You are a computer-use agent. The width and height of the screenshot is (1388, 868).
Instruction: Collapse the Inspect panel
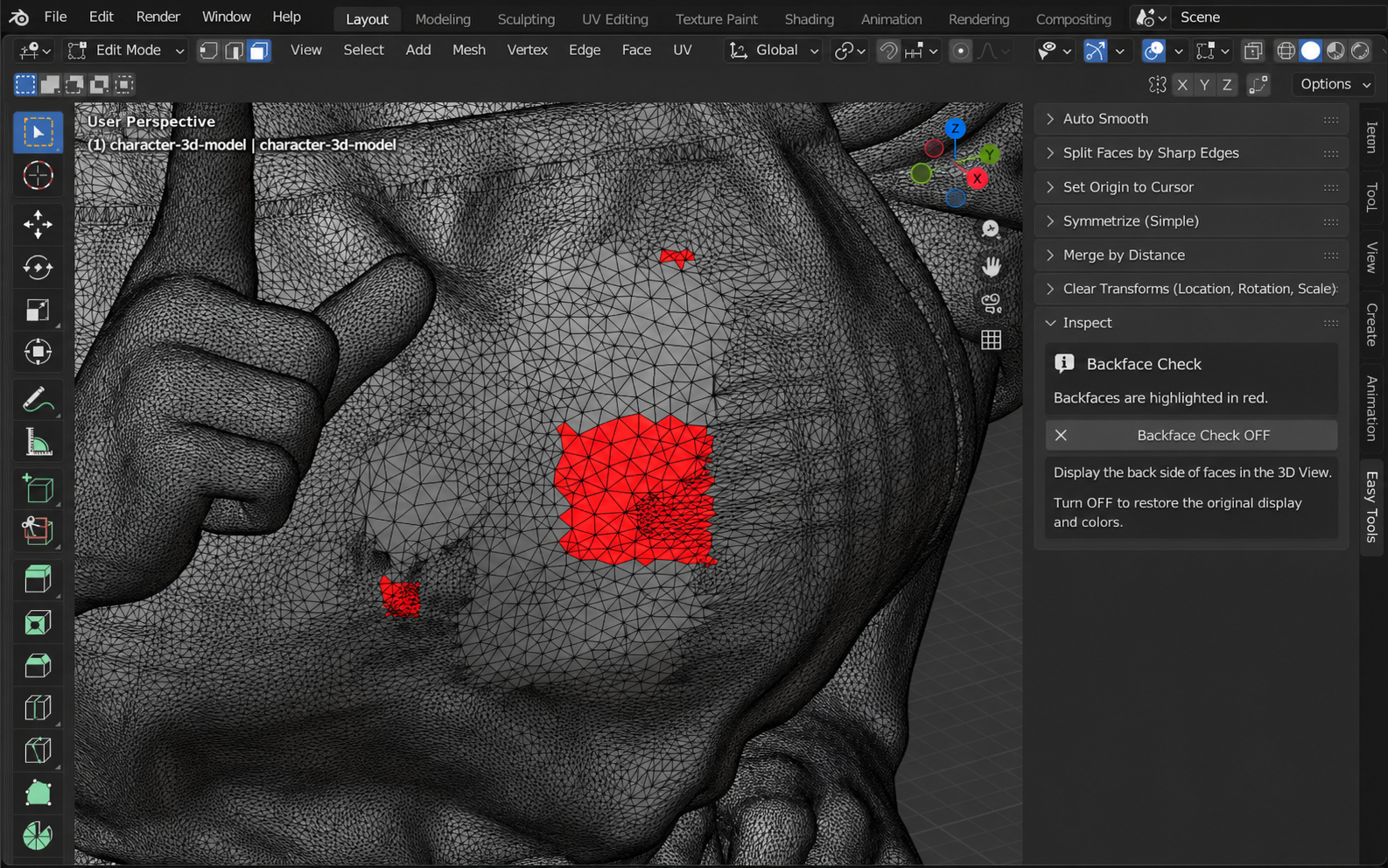point(1191,323)
